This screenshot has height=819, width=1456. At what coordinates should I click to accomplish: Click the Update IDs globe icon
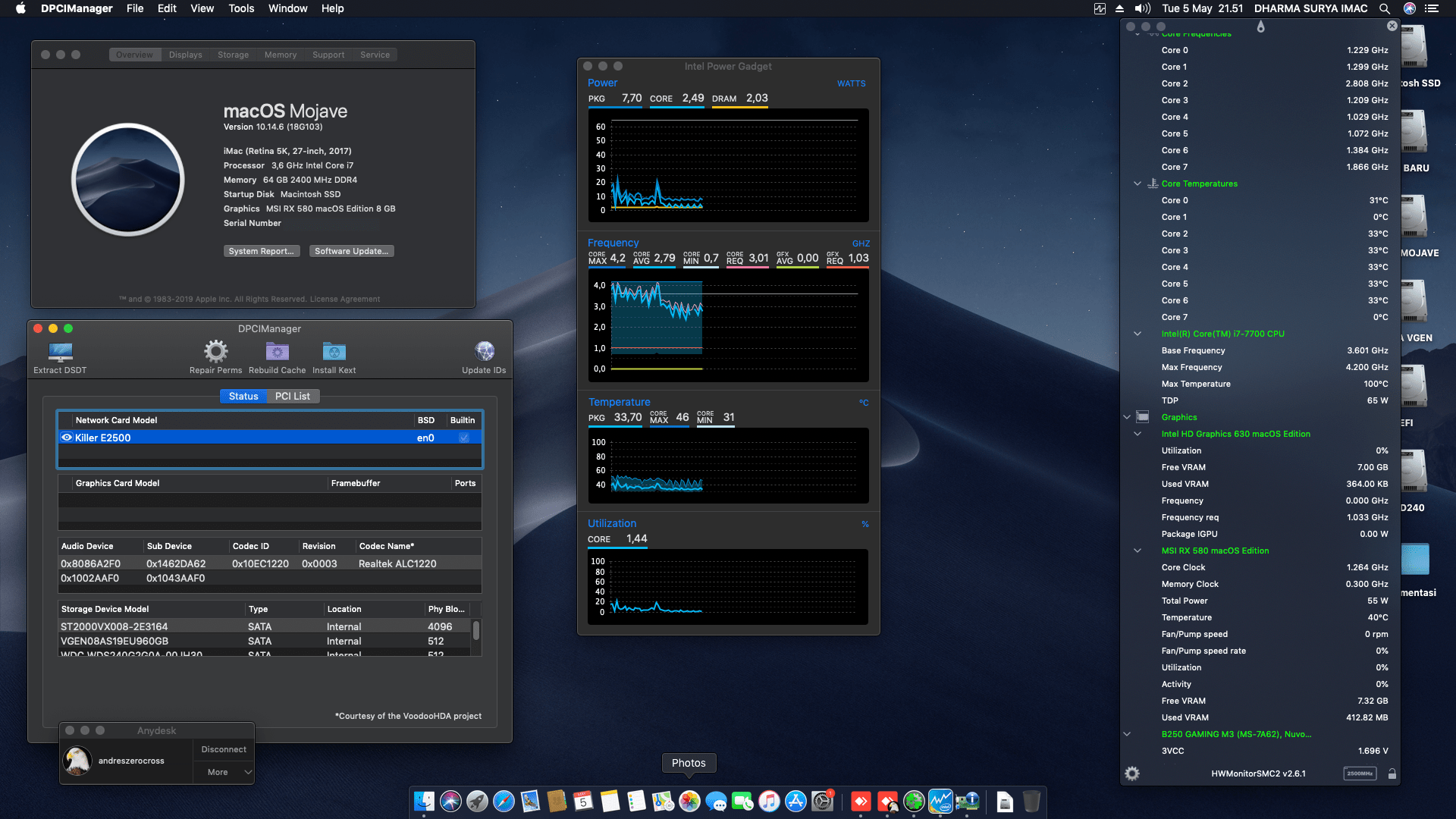tap(485, 351)
